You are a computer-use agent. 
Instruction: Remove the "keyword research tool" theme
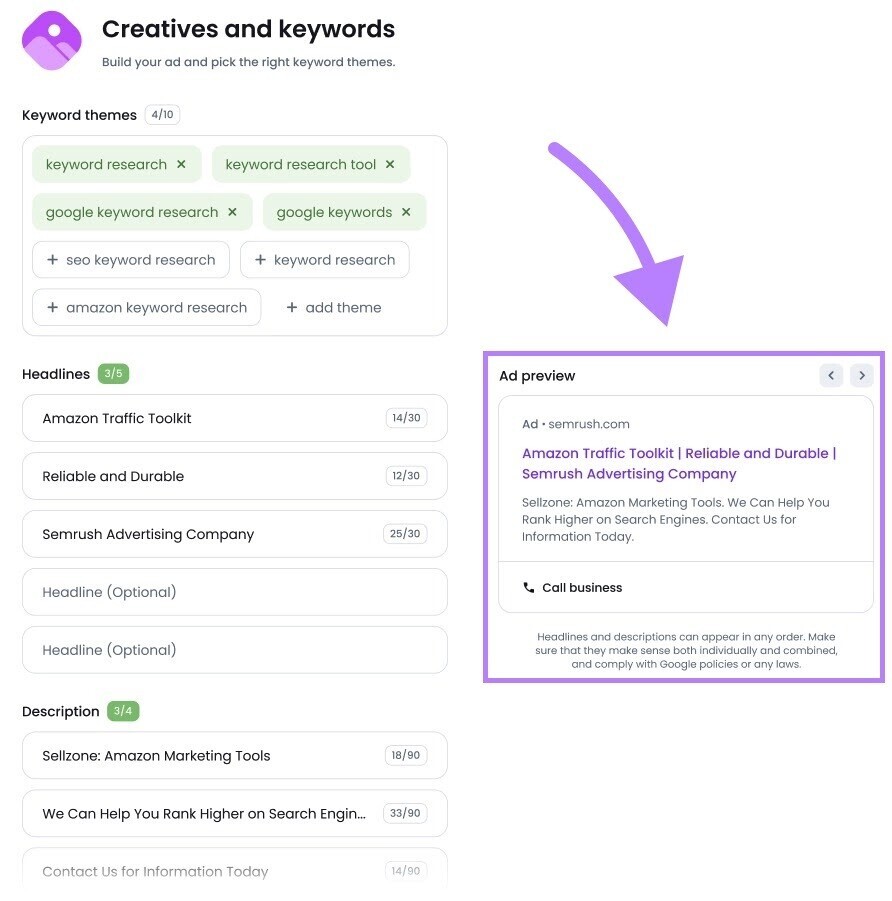(390, 164)
